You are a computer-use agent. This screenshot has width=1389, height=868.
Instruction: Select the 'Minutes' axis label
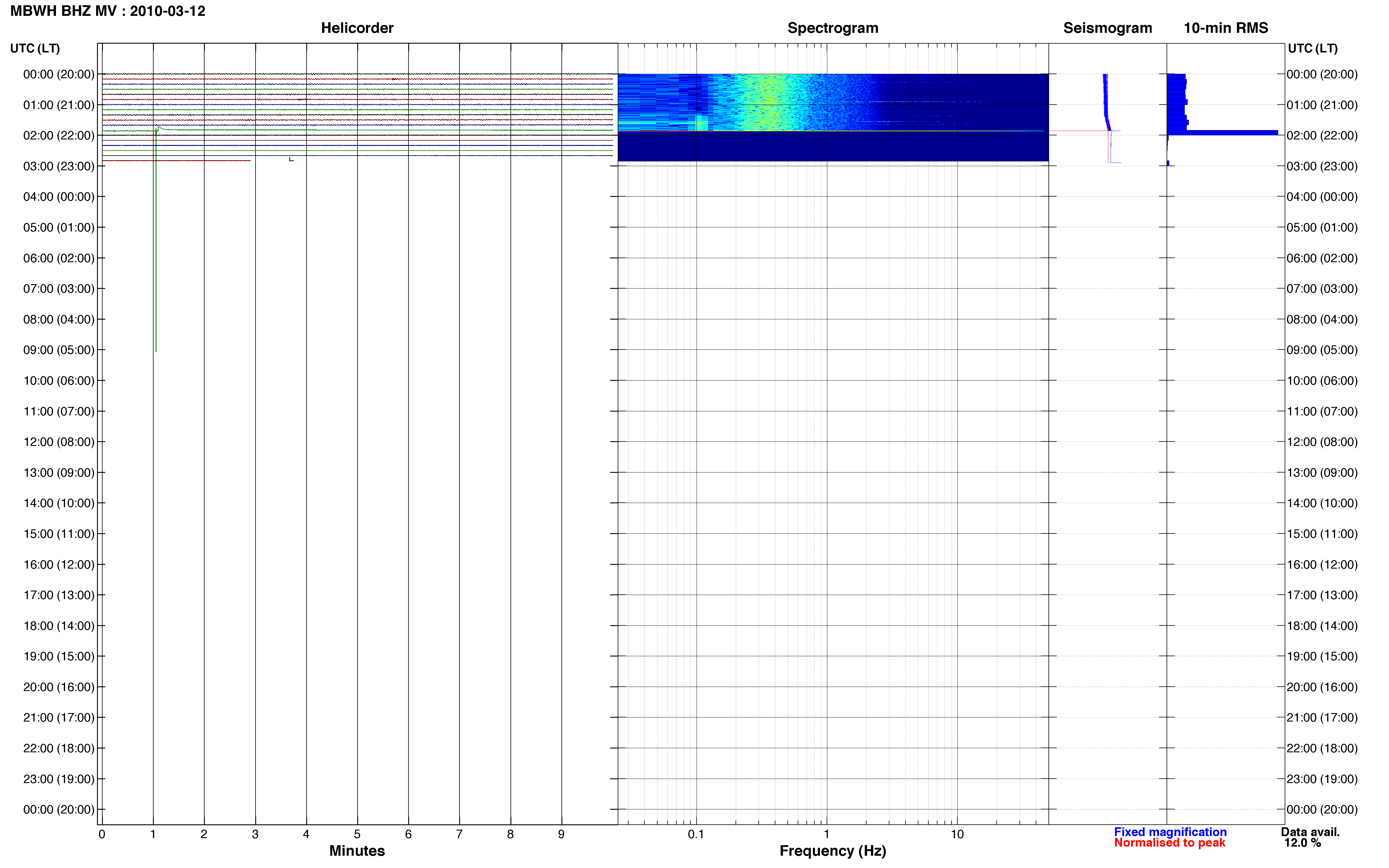[357, 850]
